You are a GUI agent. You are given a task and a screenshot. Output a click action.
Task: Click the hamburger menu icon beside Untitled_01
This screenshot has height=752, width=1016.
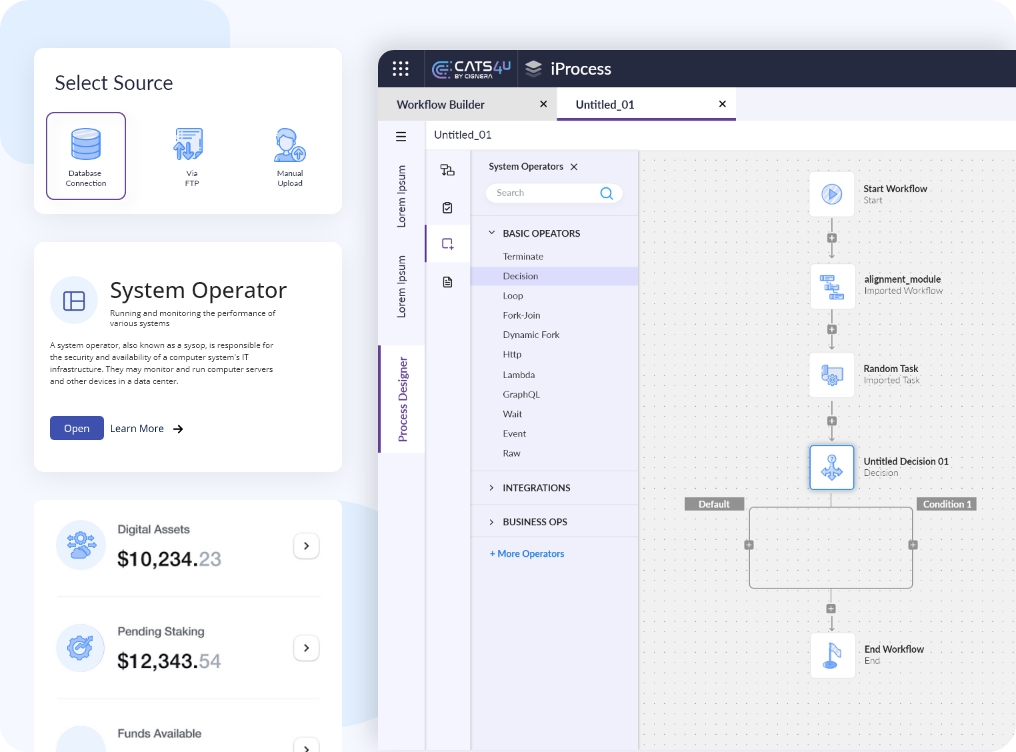401,136
